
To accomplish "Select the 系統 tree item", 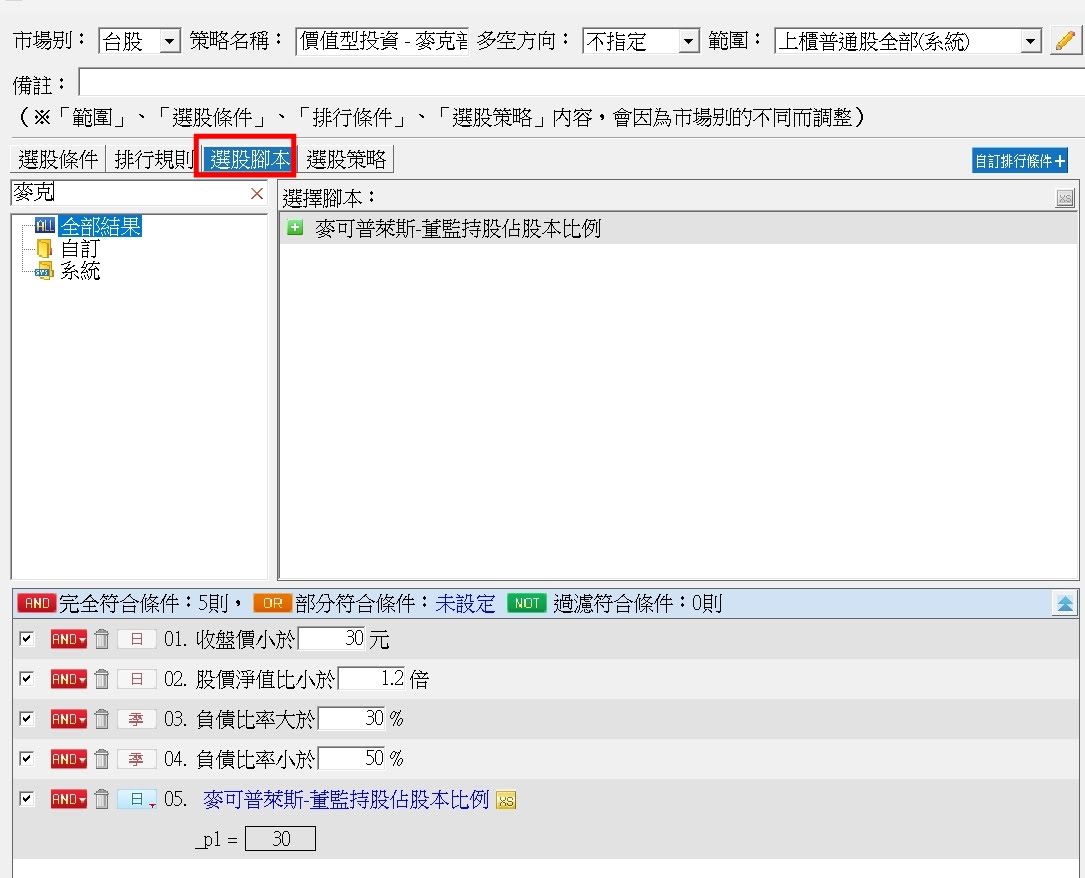I will point(80,271).
